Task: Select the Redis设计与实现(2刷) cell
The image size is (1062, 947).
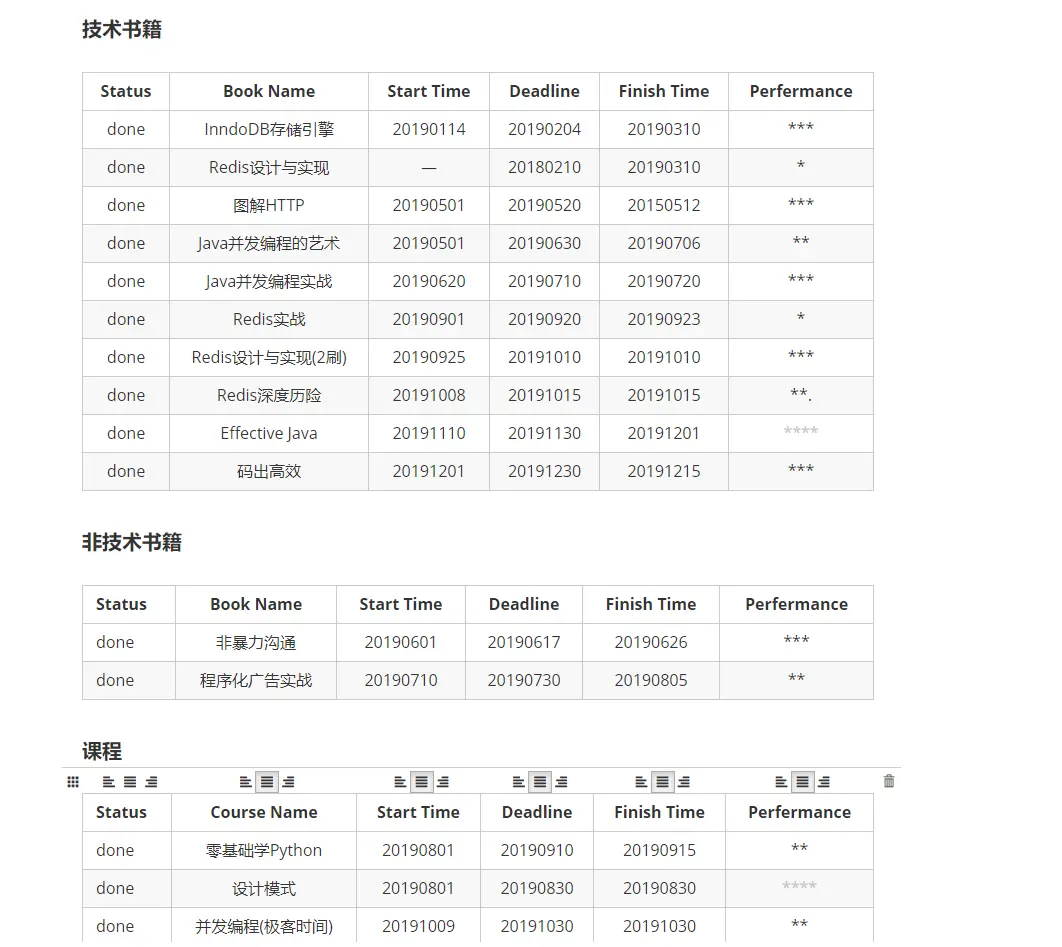Action: point(269,357)
